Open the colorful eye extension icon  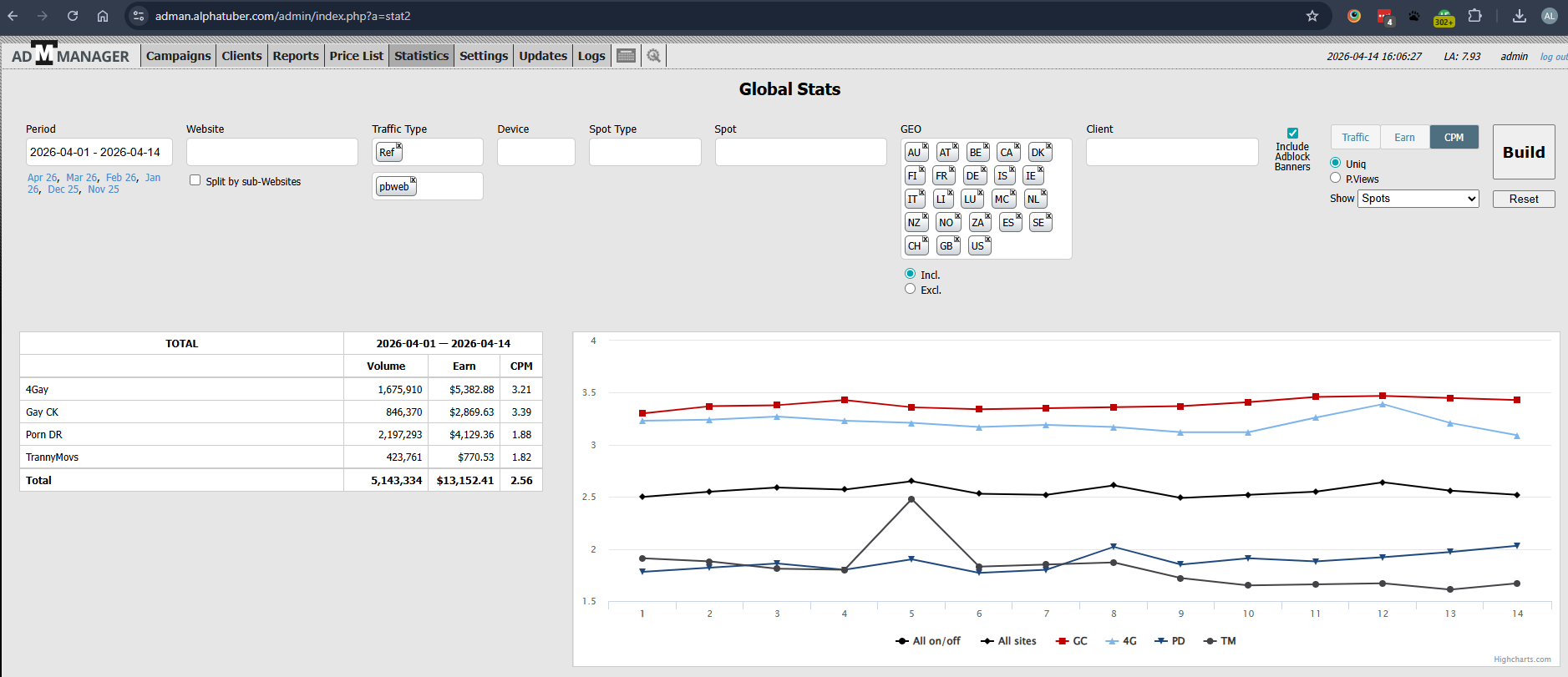coord(1354,16)
